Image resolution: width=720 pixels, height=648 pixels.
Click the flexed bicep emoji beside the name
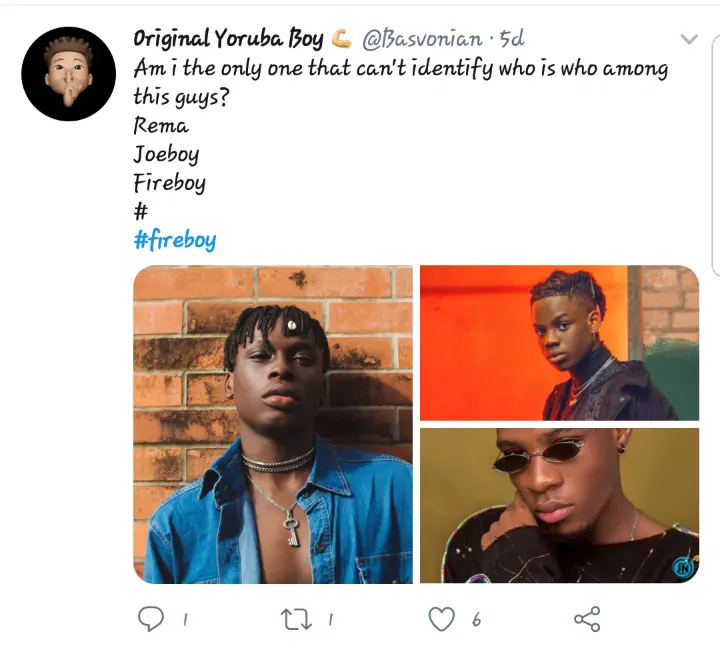[341, 39]
